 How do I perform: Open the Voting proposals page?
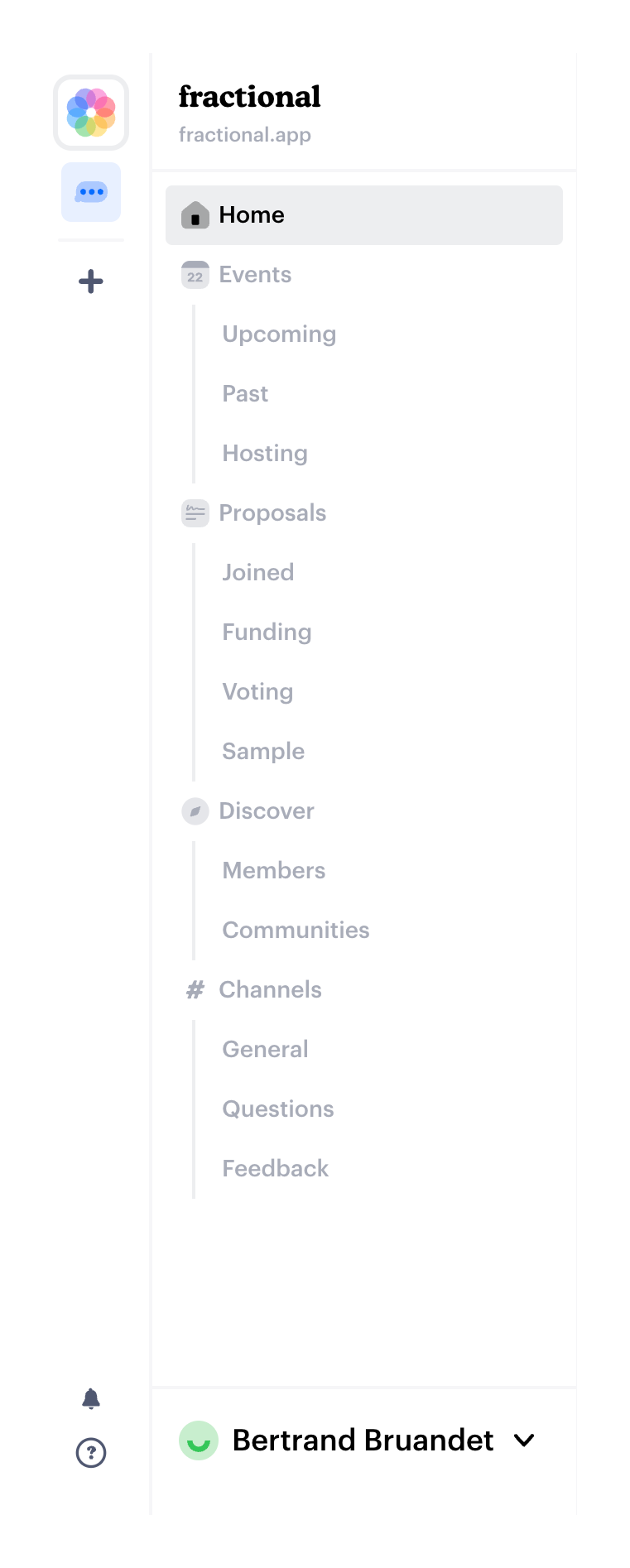click(257, 691)
